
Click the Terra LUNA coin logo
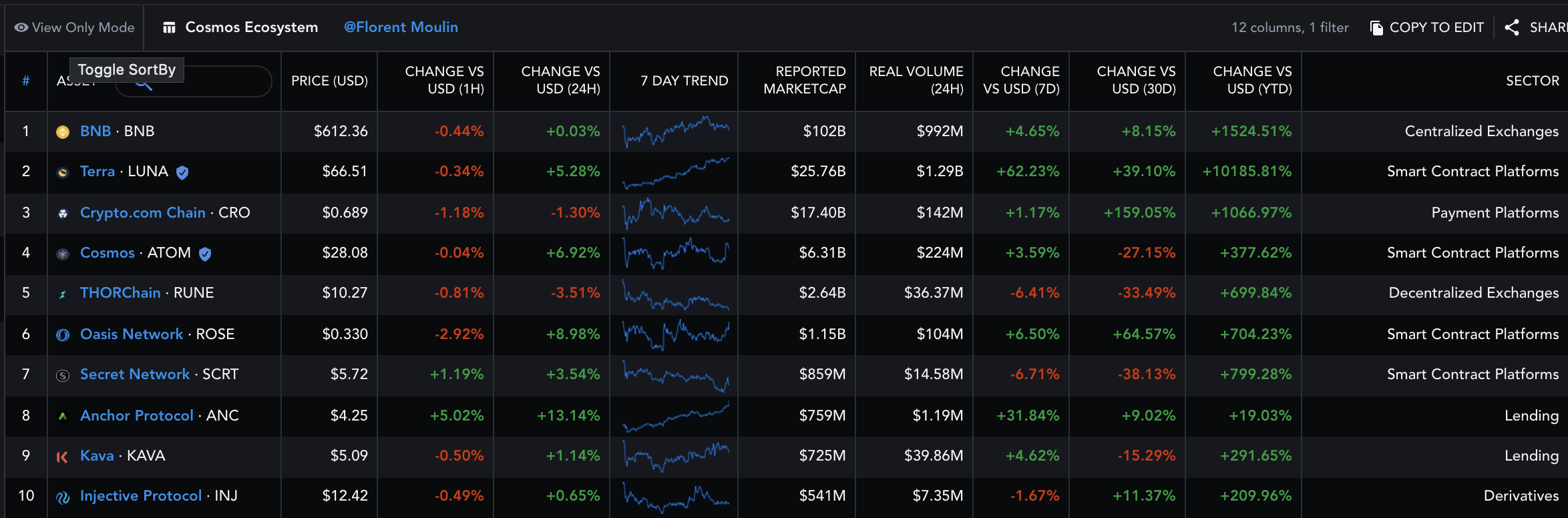click(x=63, y=172)
